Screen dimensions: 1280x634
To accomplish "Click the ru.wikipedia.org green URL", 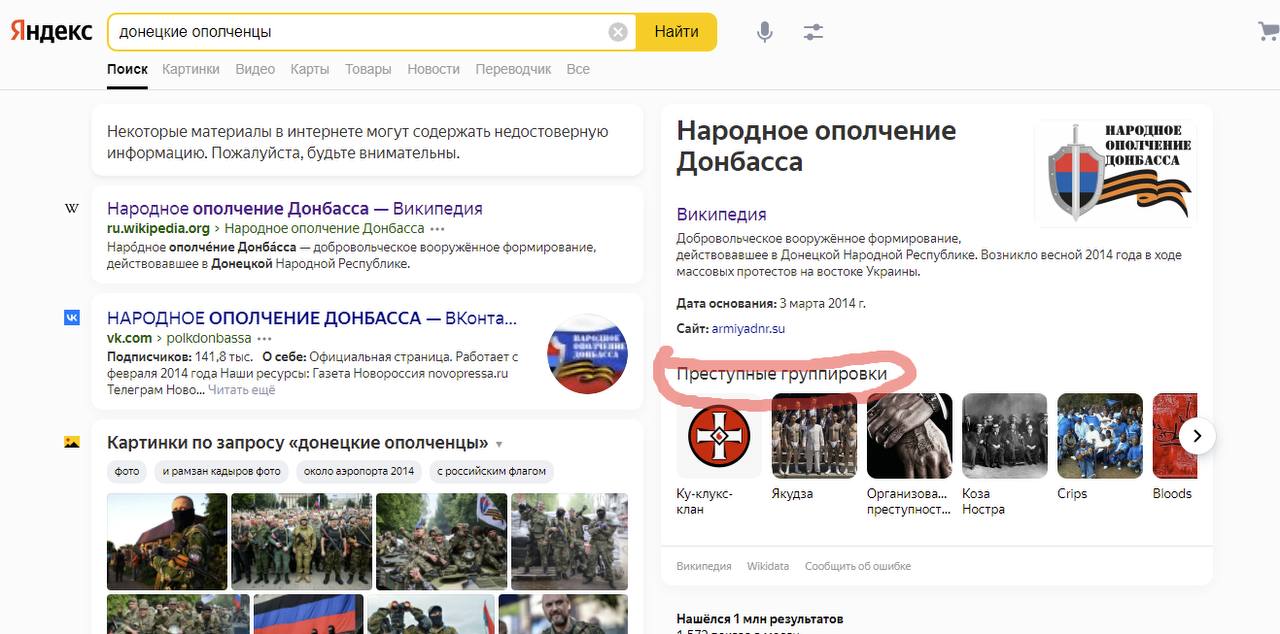I will coord(157,229).
